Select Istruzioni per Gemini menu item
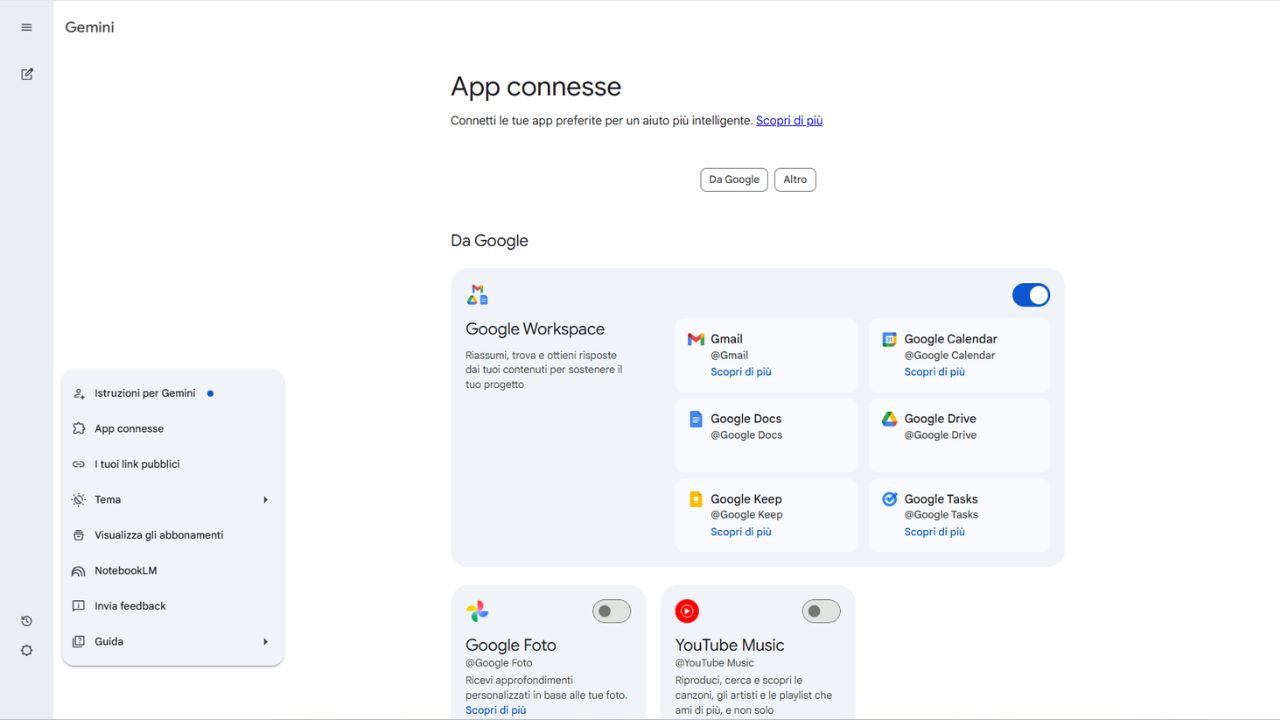This screenshot has height=720, width=1280. click(x=144, y=394)
